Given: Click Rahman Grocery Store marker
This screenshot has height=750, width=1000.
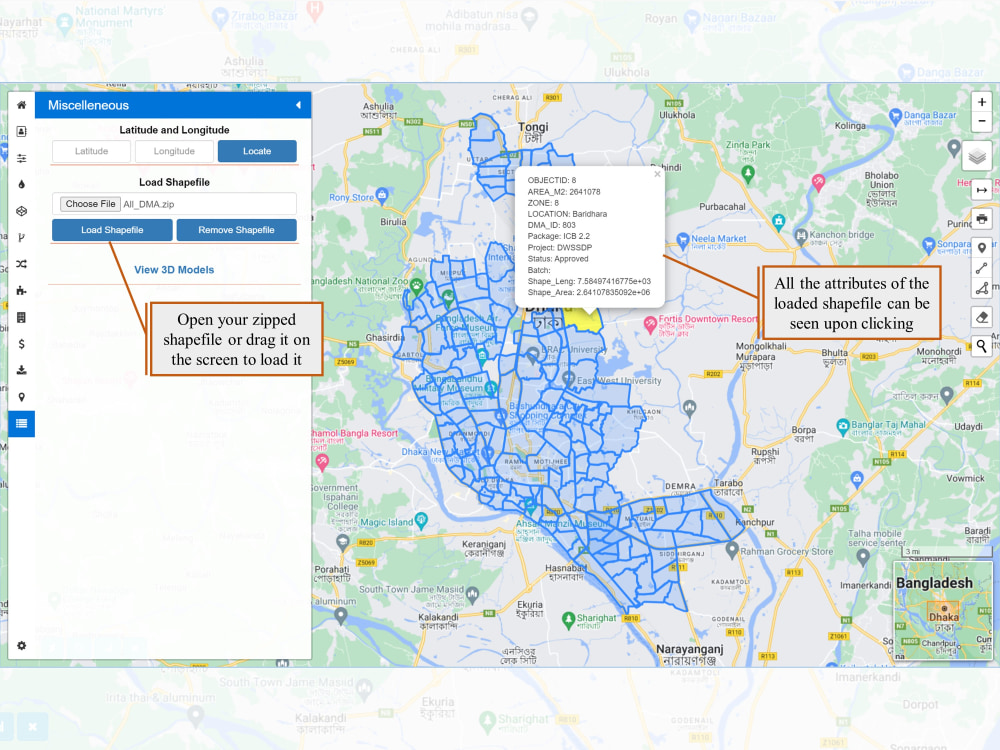Looking at the screenshot, I should click(x=732, y=548).
